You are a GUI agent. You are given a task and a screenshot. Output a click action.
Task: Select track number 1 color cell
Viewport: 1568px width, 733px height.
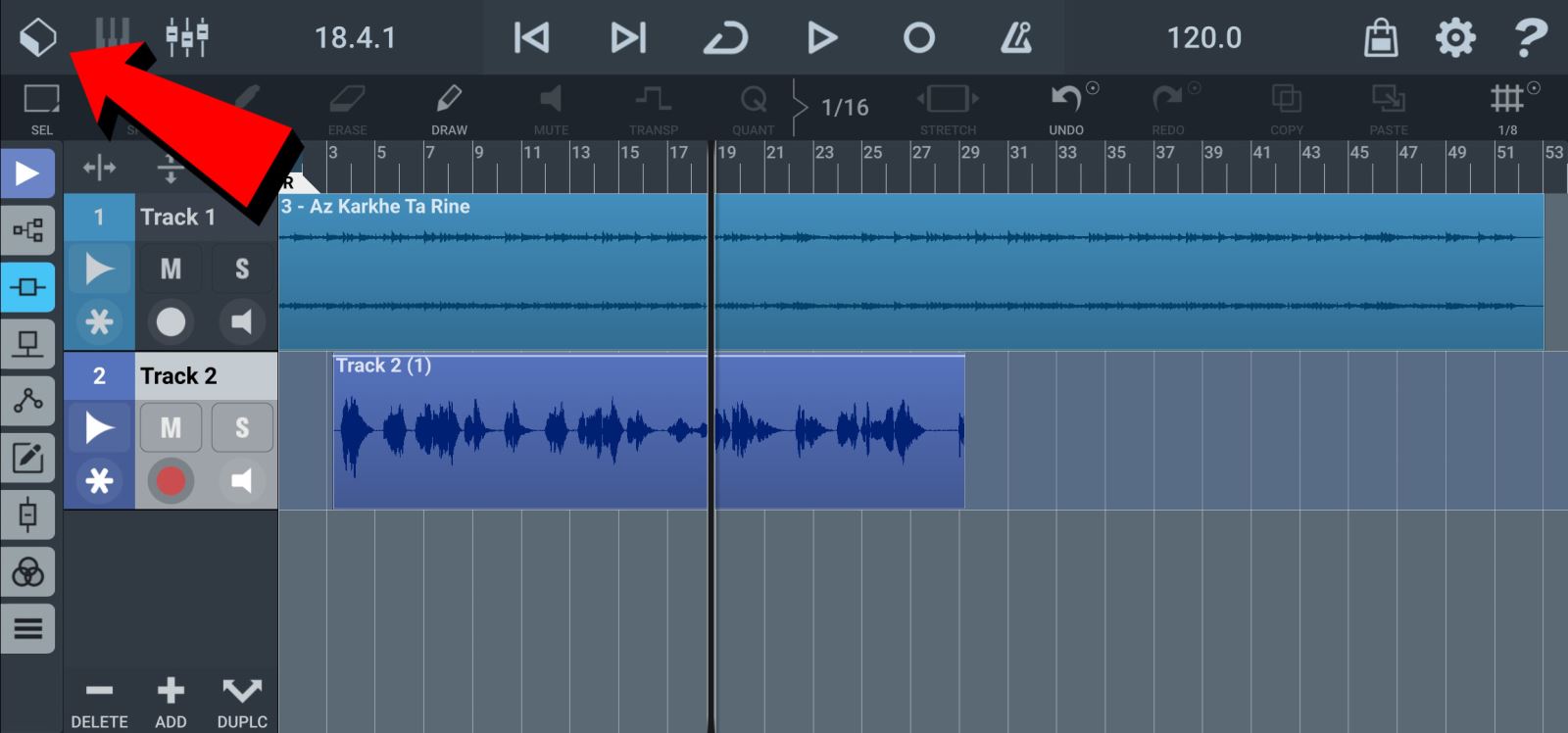(x=99, y=217)
